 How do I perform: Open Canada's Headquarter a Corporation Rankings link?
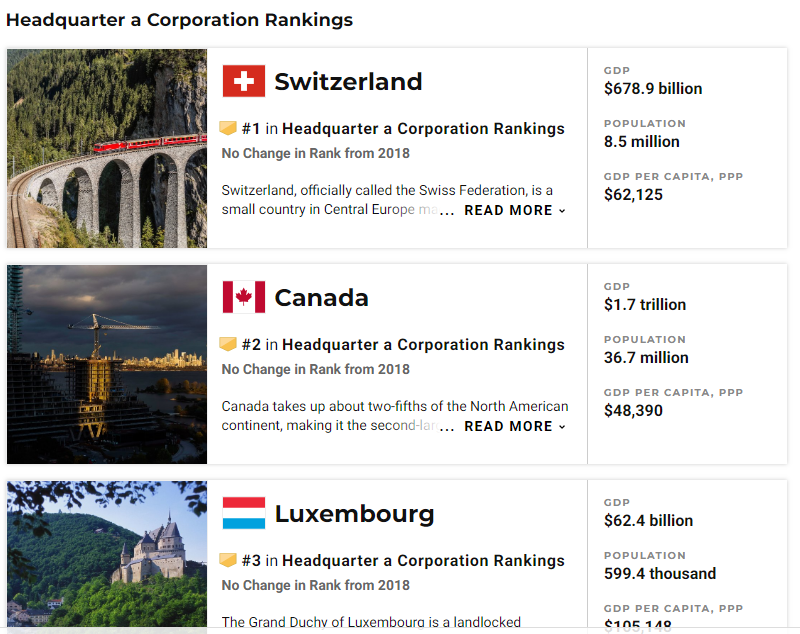[423, 344]
